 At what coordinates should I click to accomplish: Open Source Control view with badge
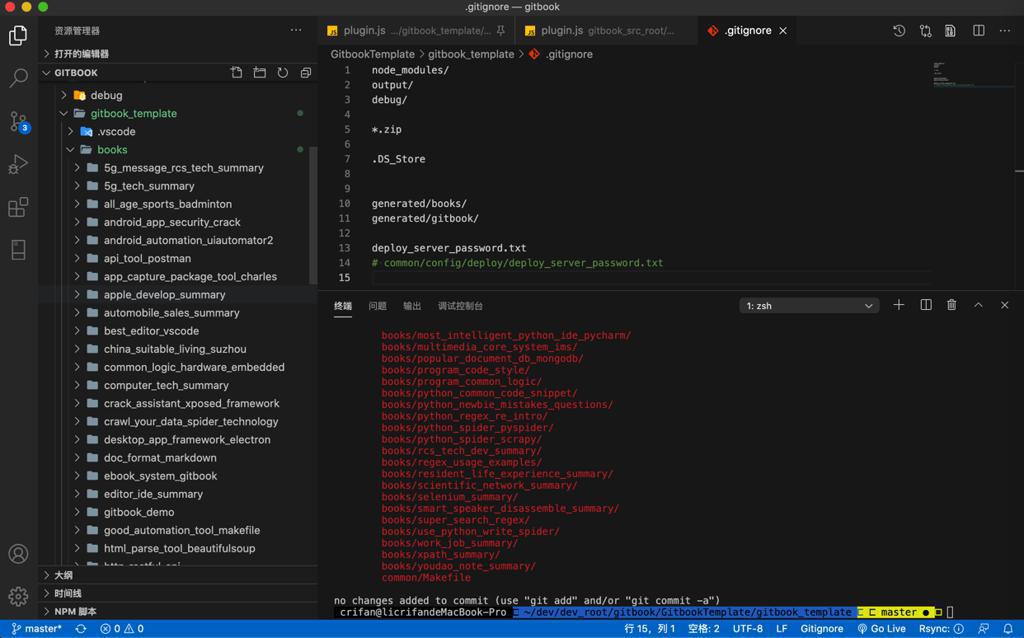point(18,121)
